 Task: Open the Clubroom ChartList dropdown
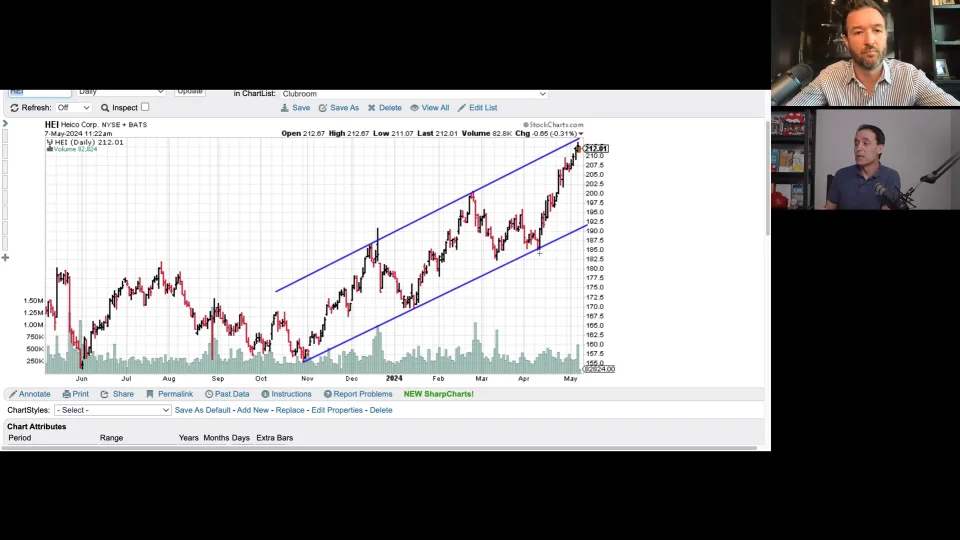(x=414, y=94)
